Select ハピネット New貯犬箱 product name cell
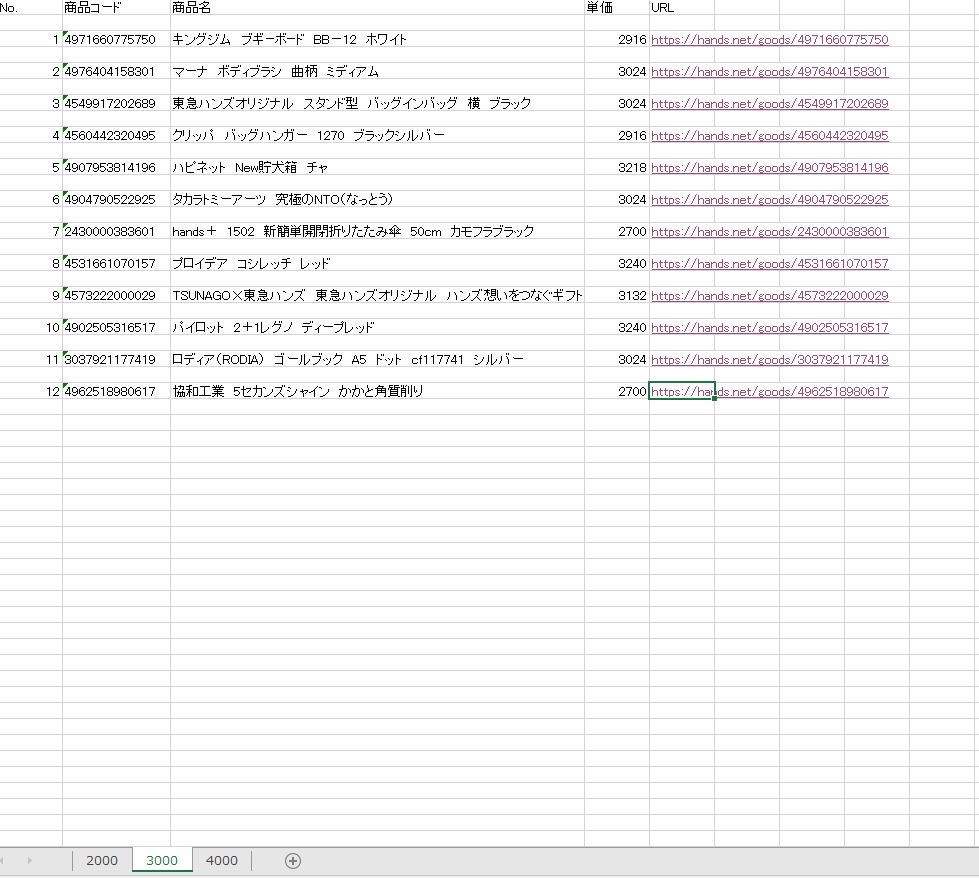The height and width of the screenshot is (878, 979). click(x=377, y=167)
